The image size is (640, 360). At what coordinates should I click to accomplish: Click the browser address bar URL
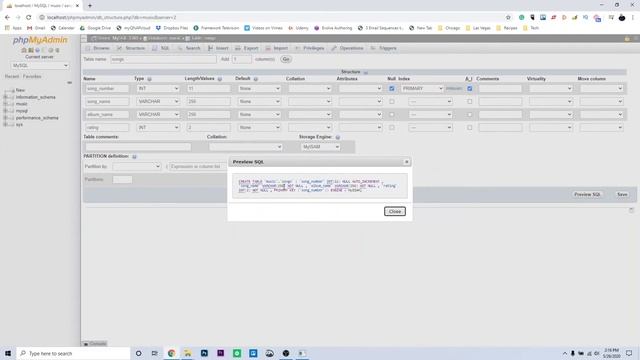[111, 18]
